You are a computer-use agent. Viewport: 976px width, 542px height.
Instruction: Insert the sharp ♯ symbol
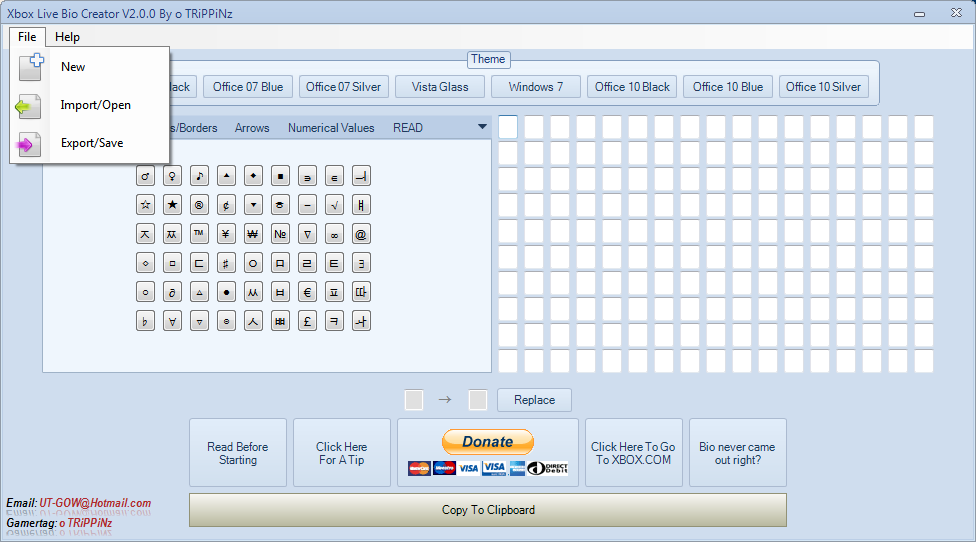point(227,263)
